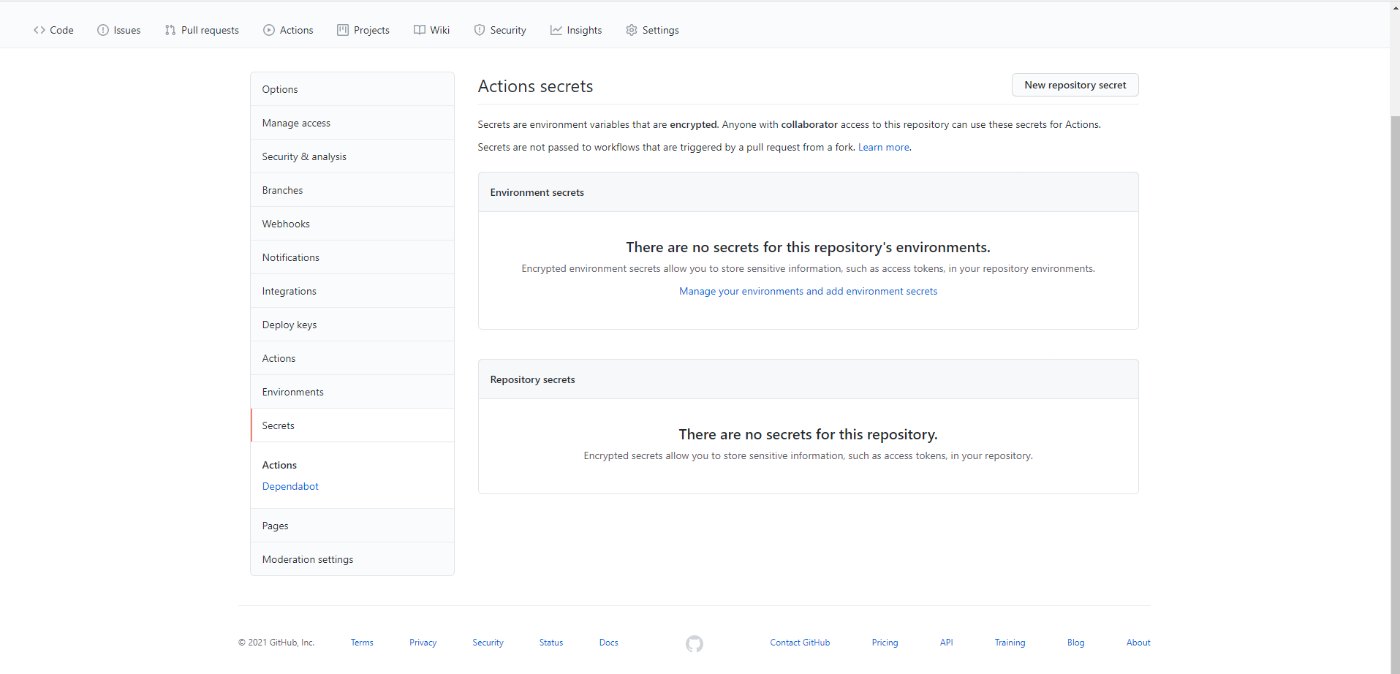Open Environments settings
The image size is (1400, 674).
pyautogui.click(x=352, y=392)
